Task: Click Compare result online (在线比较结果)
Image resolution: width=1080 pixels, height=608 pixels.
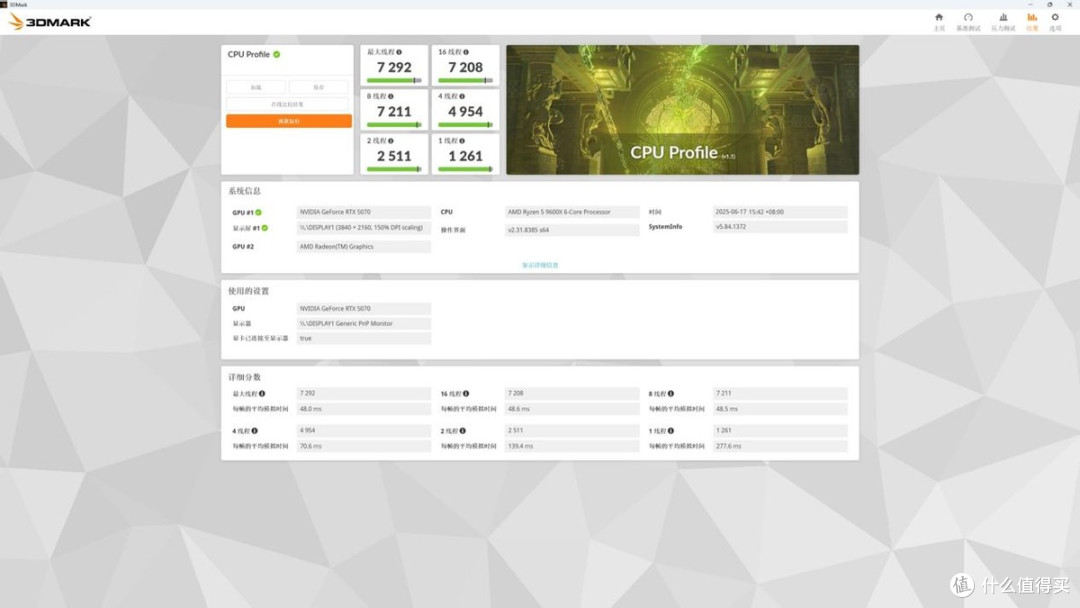Action: tap(287, 105)
